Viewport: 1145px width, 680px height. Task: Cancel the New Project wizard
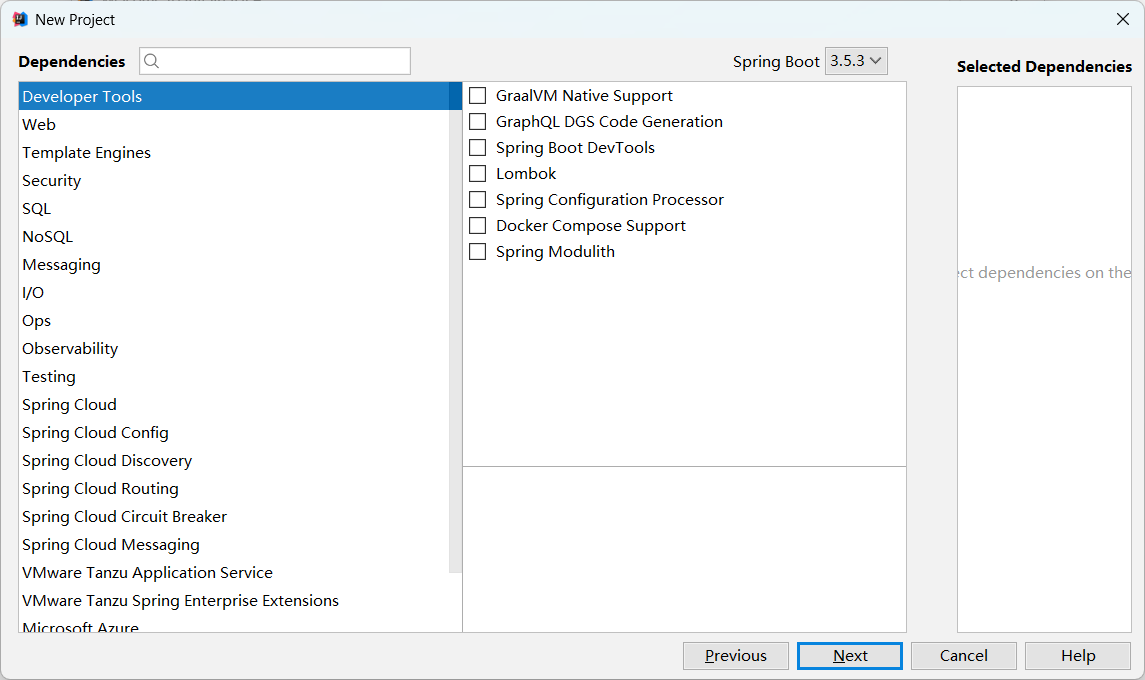(964, 656)
